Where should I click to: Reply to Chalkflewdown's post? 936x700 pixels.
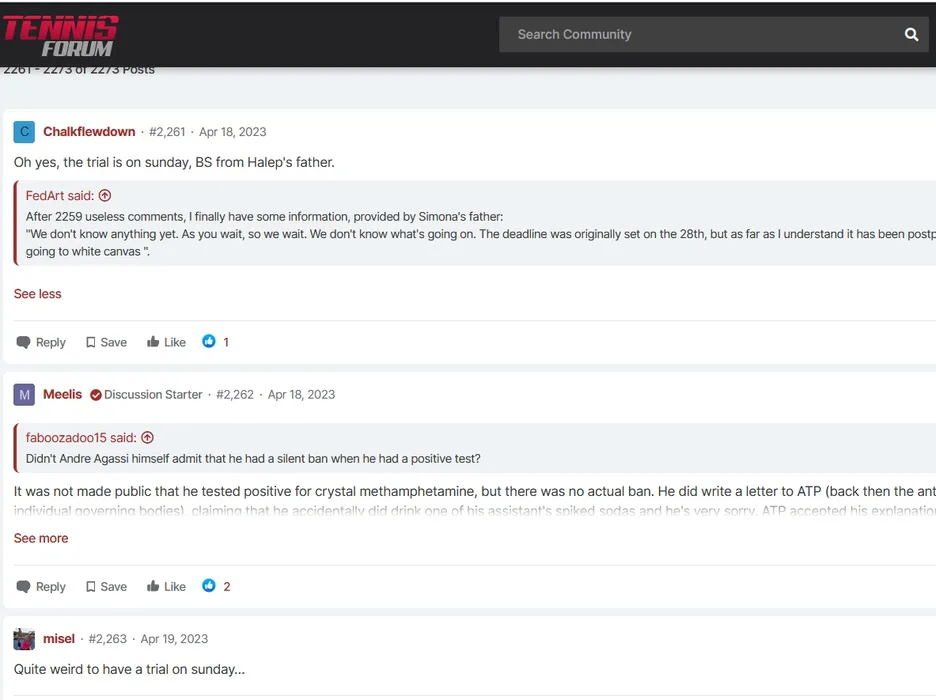[41, 342]
